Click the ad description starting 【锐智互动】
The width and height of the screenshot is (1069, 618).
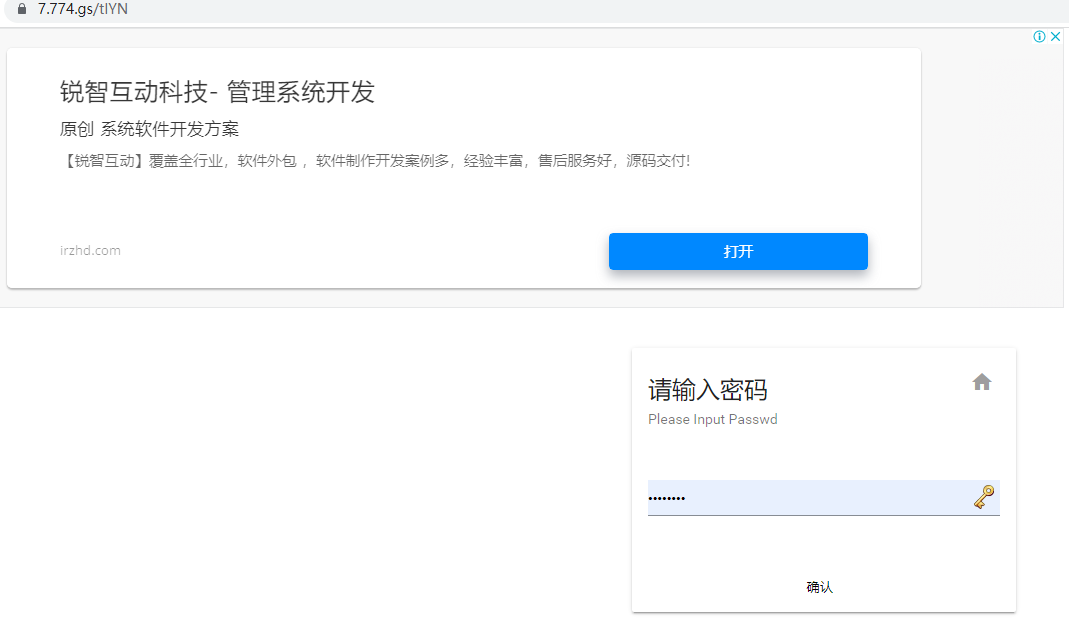375,160
